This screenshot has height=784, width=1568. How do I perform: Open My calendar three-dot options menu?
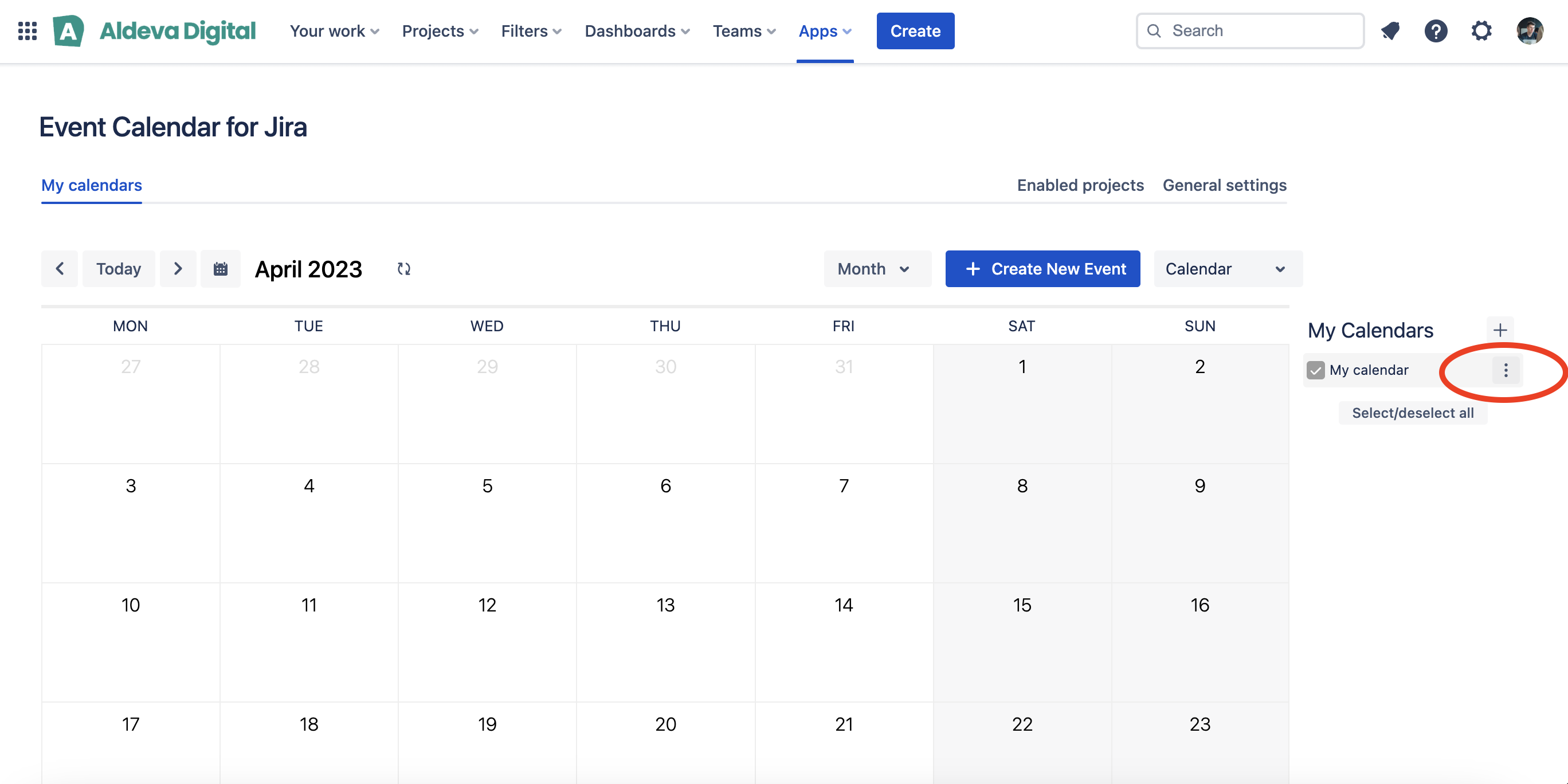coord(1506,370)
